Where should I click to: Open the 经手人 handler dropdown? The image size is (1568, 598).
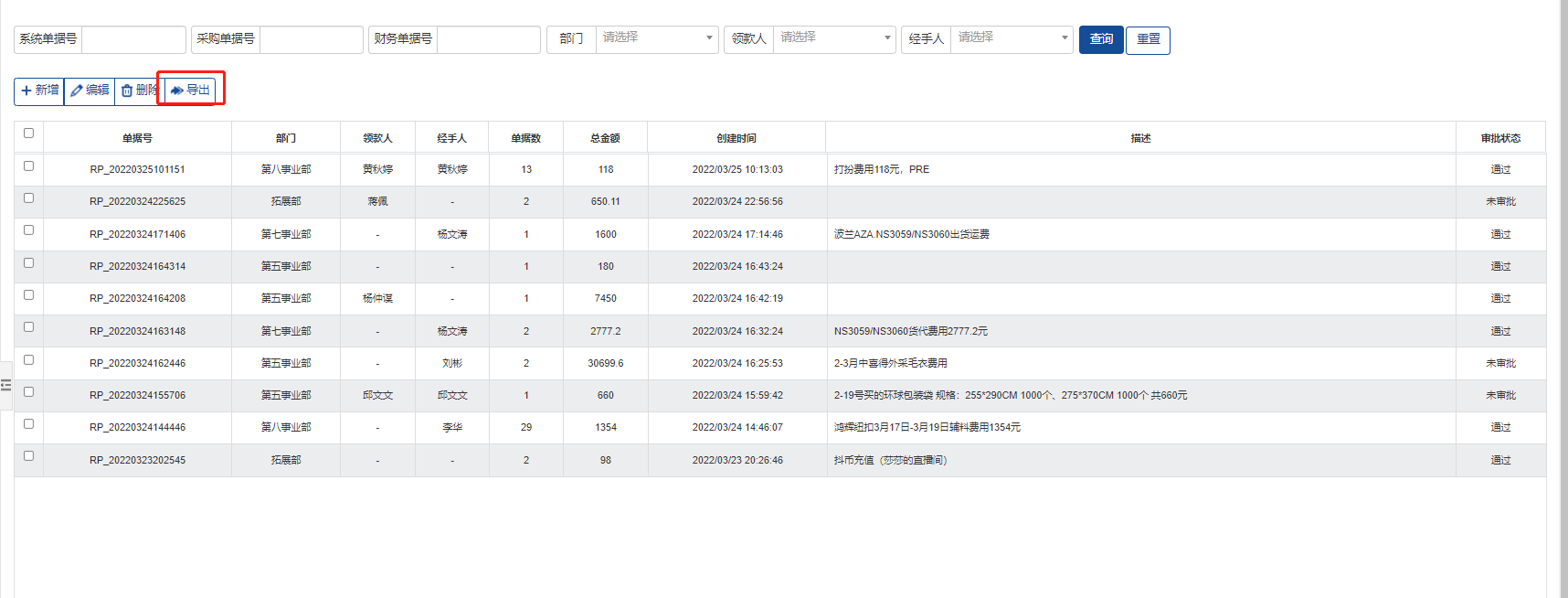pos(1011,38)
